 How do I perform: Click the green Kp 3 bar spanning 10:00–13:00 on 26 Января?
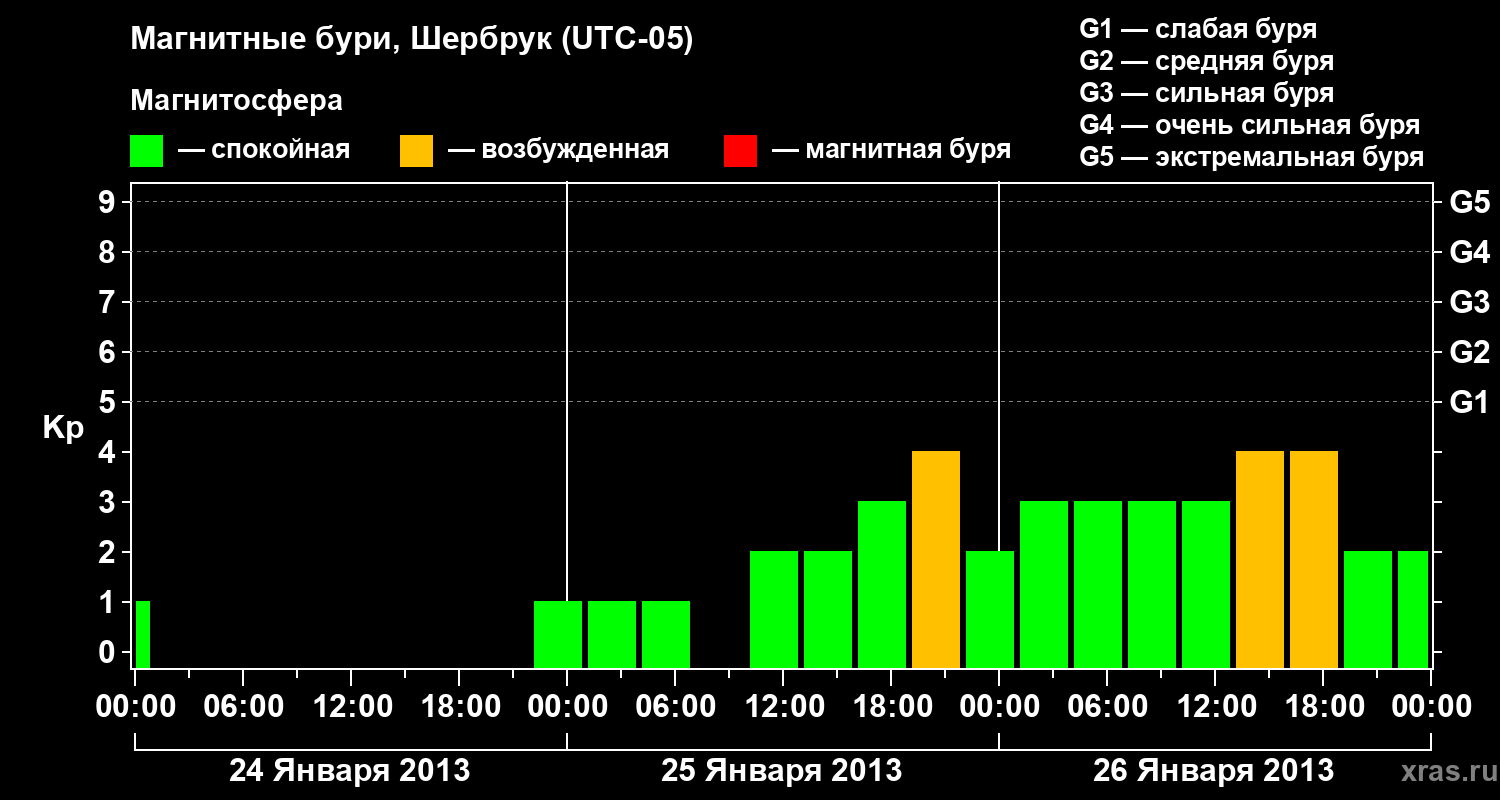pyautogui.click(x=1206, y=584)
